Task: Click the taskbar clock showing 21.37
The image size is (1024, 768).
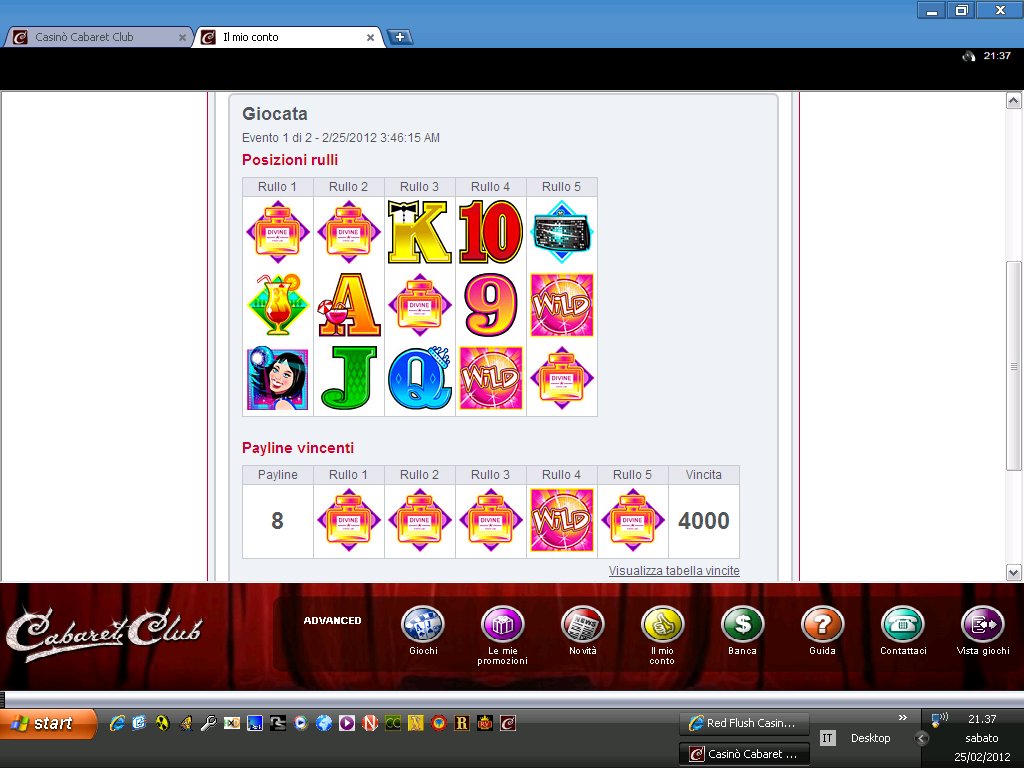Action: pos(982,719)
